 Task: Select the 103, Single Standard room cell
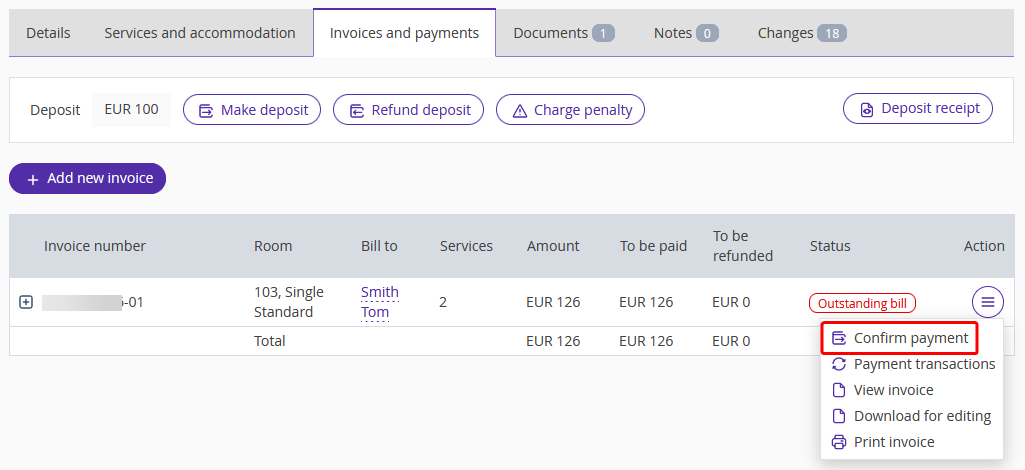(x=289, y=302)
